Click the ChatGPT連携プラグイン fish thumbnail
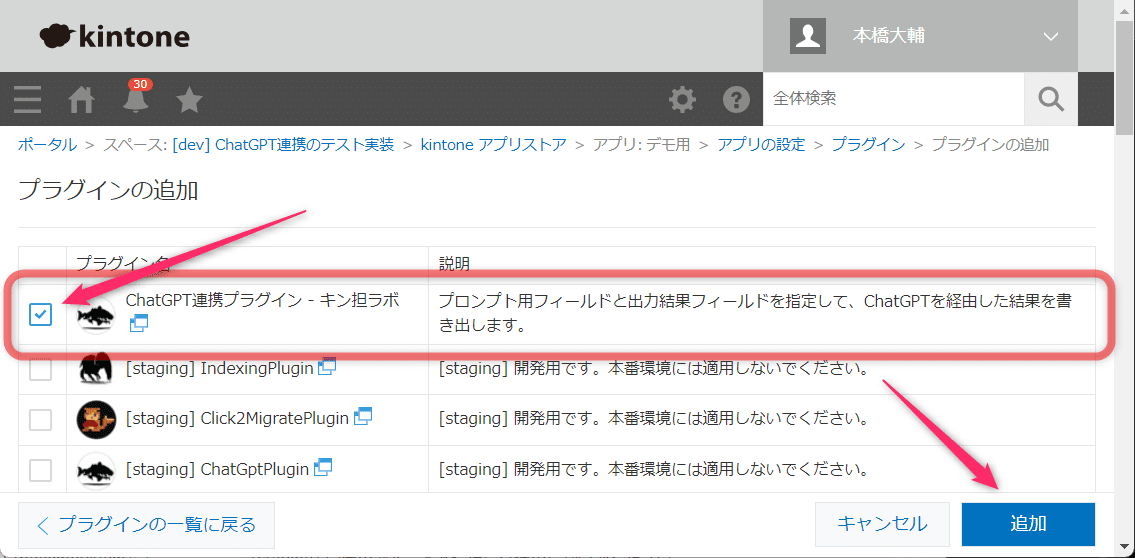This screenshot has height=558, width=1135. point(96,315)
